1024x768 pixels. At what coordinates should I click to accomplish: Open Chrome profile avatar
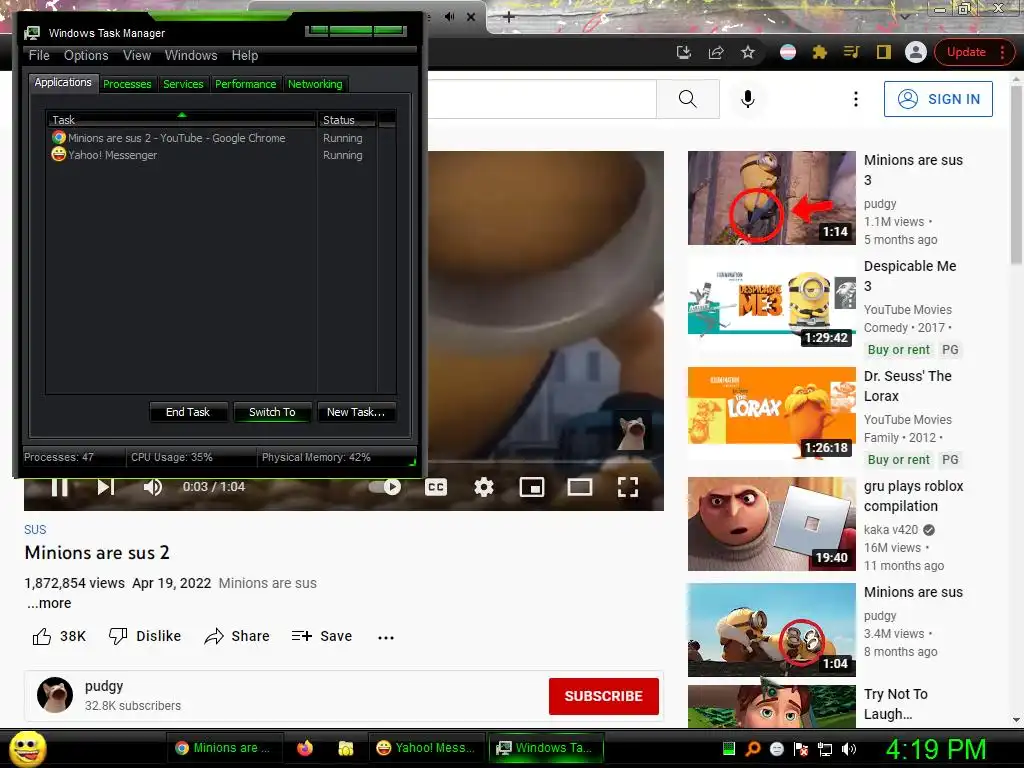click(x=916, y=52)
